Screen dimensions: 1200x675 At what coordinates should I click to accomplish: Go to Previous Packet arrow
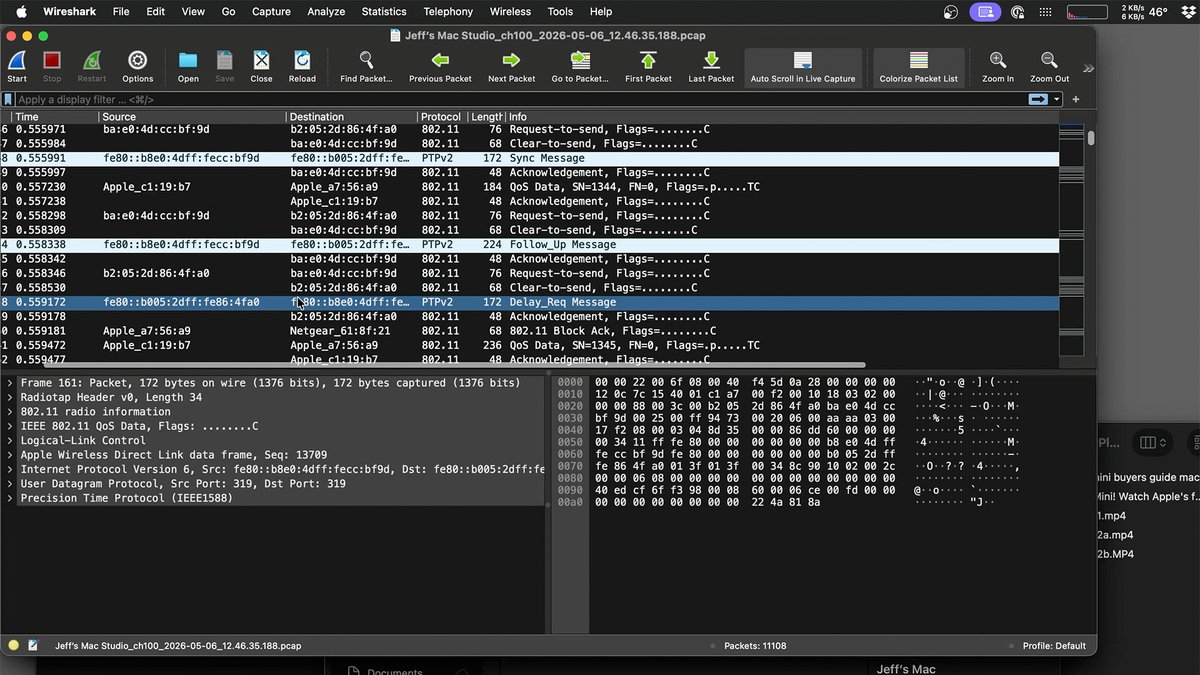point(440,61)
